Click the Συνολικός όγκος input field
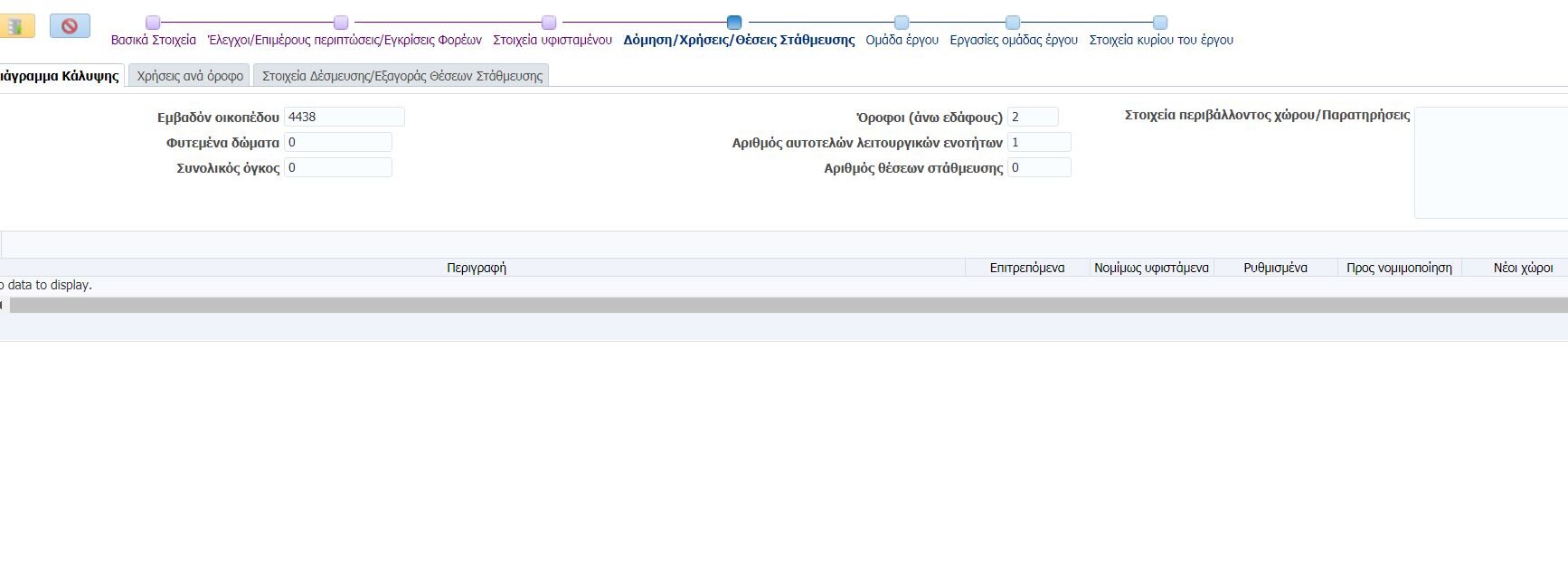 coord(337,167)
